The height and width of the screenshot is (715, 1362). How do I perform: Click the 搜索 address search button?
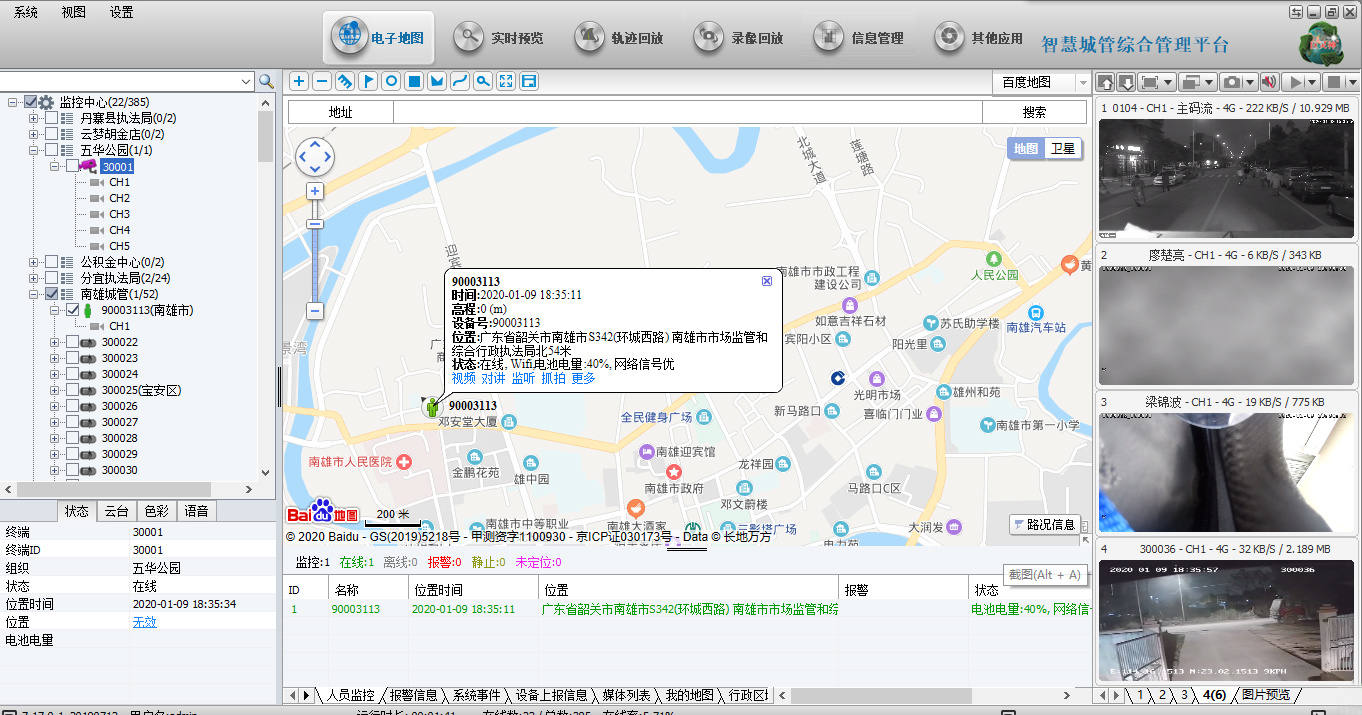(1034, 113)
